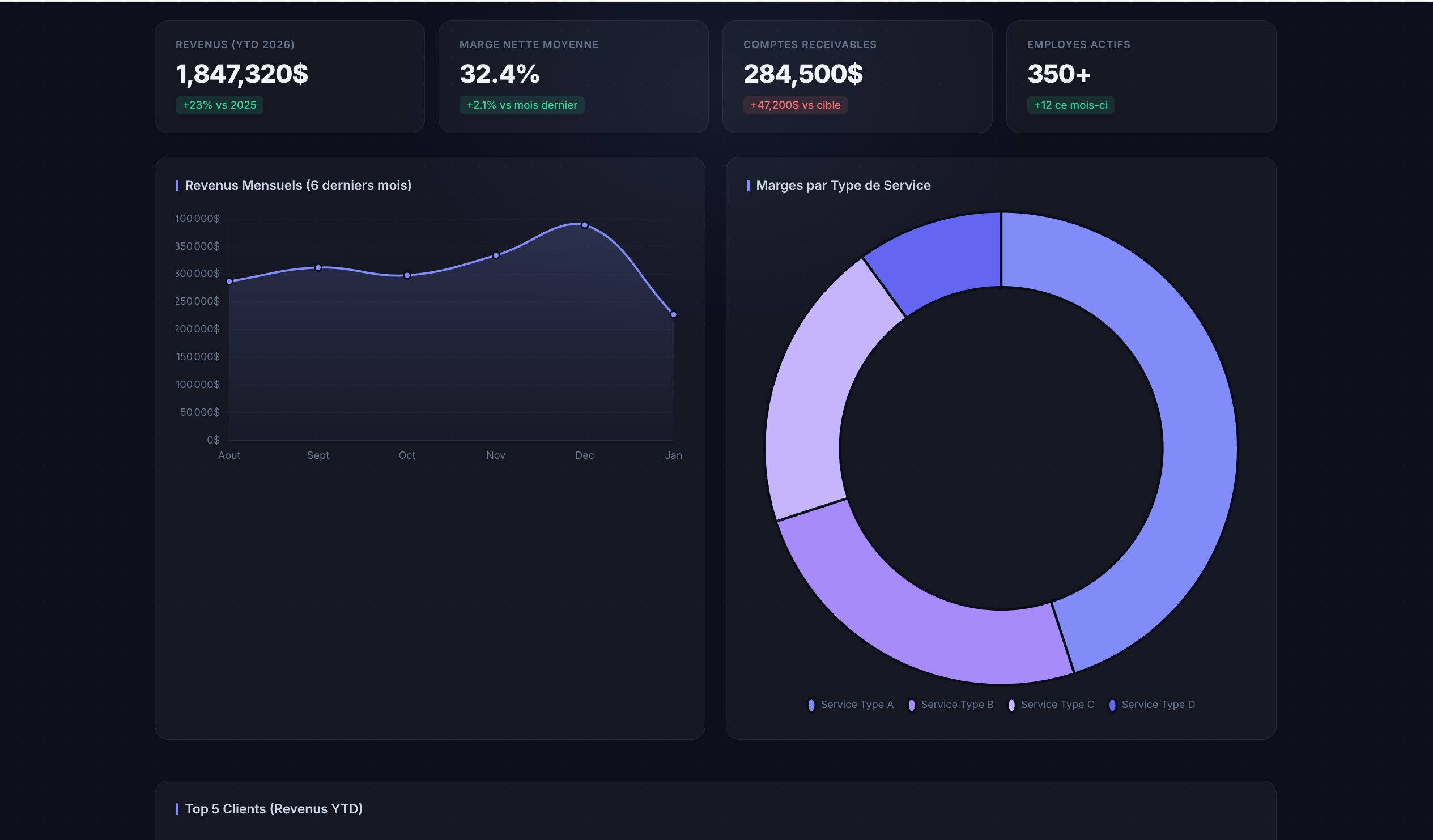Click the +23% vs 2025 badge
Image resolution: width=1433 pixels, height=840 pixels.
click(219, 105)
